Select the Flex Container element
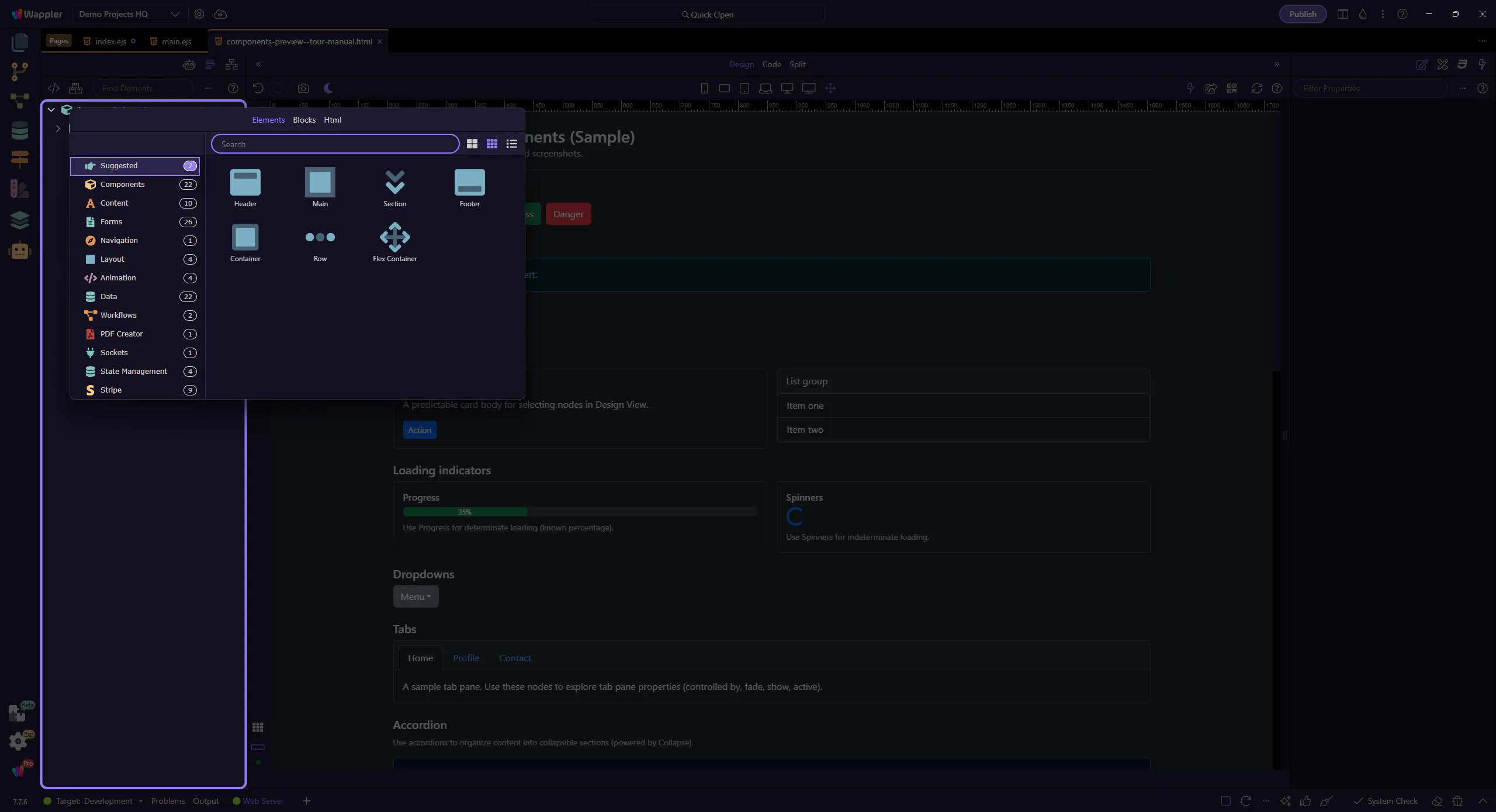Viewport: 1496px width, 812px height. 394,238
